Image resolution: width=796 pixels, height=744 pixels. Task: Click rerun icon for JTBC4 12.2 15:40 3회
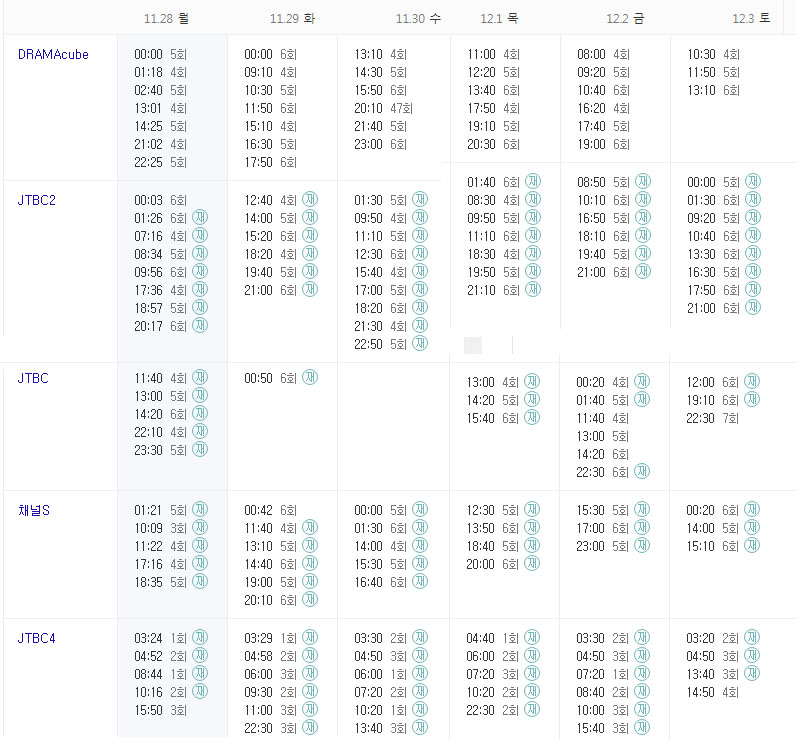pyautogui.click(x=642, y=727)
